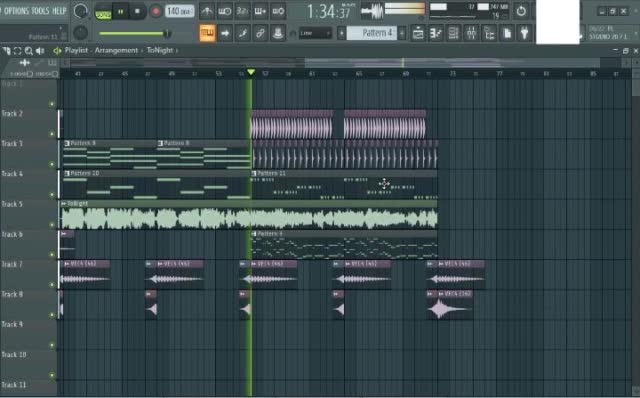Click the ToNight breadcrumb
640x398 pixels.
pyautogui.click(x=160, y=50)
